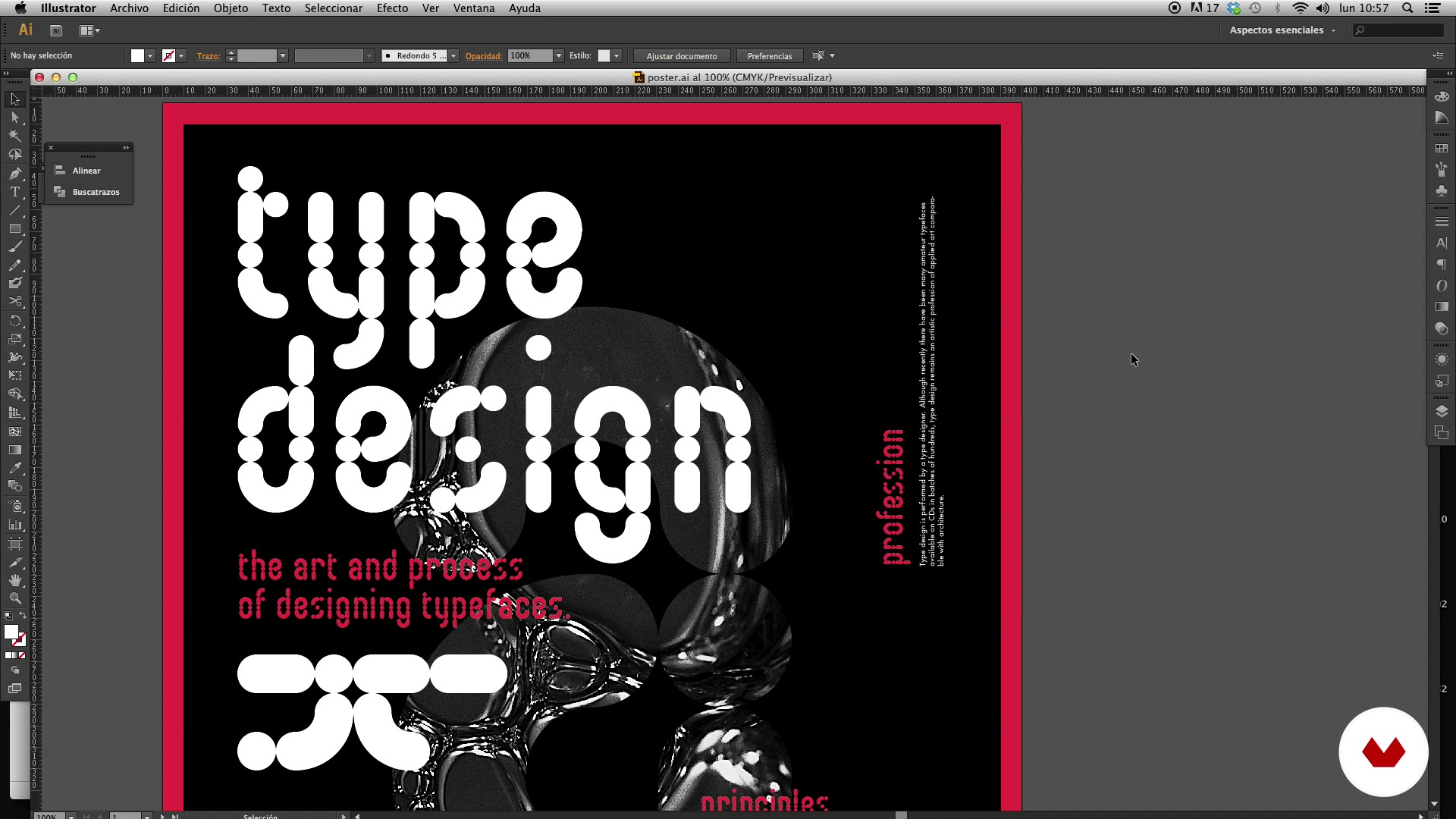Pick the Symbol Sprayer tool
1456x819 pixels.
tap(15, 506)
